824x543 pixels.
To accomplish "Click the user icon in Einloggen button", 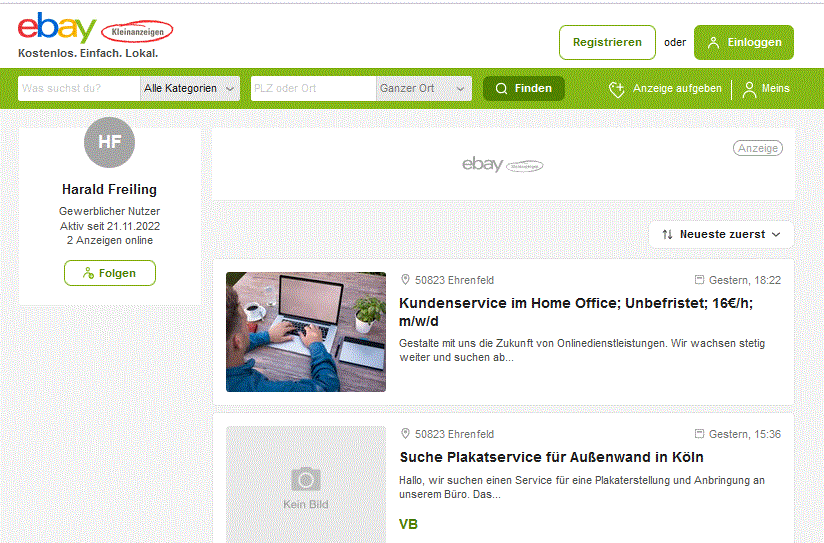I will [x=713, y=43].
